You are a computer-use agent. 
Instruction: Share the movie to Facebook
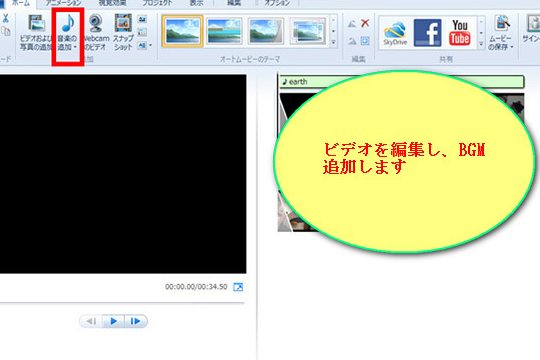[427, 33]
